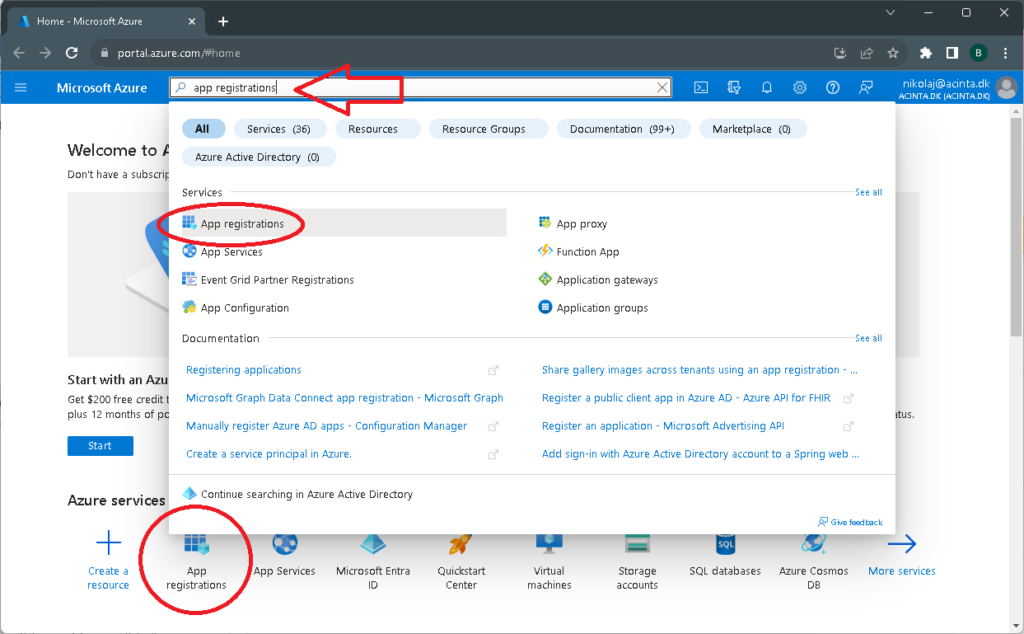1024x634 pixels.
Task: Open Cloud Shell from the top toolbar
Action: pos(700,88)
